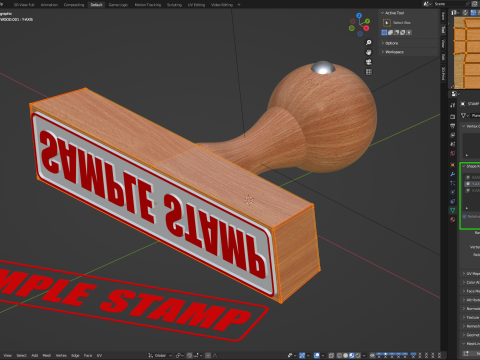Switch to the Scripting workspace tab
480x360 pixels.
click(174, 5)
